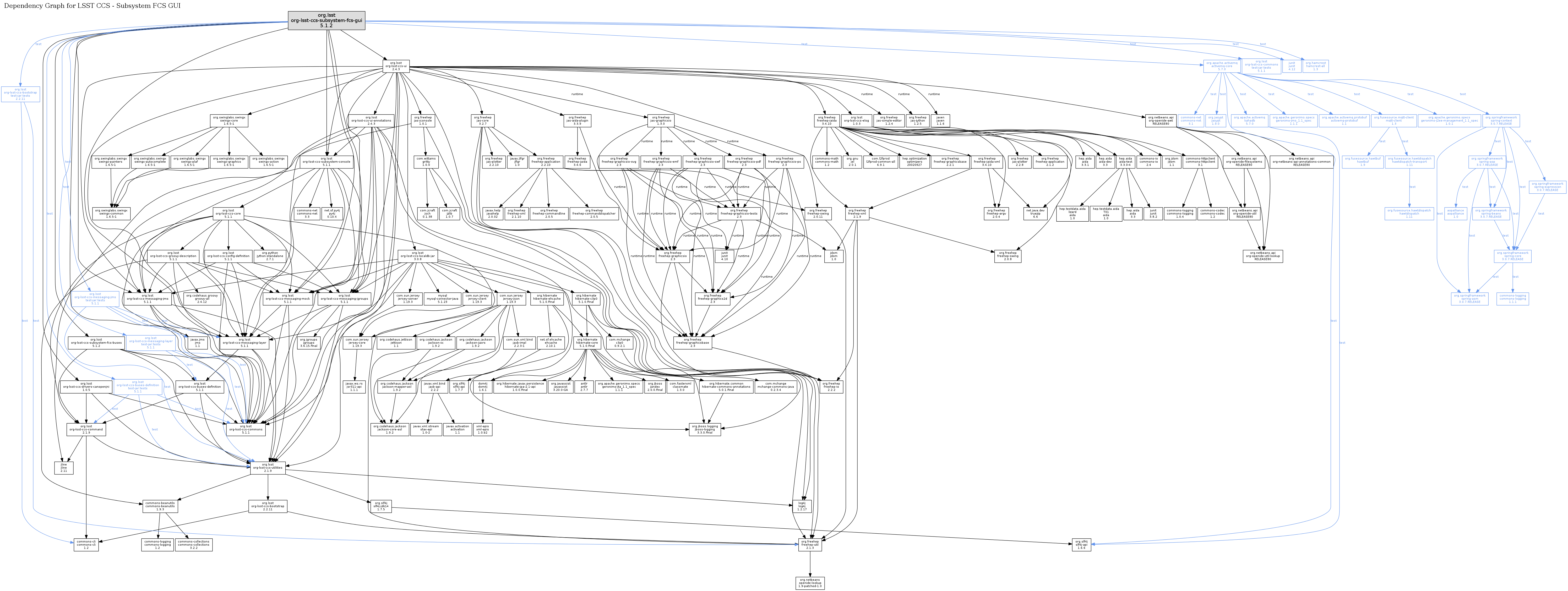Select the freehep-util 2.1.3 node

point(810,545)
